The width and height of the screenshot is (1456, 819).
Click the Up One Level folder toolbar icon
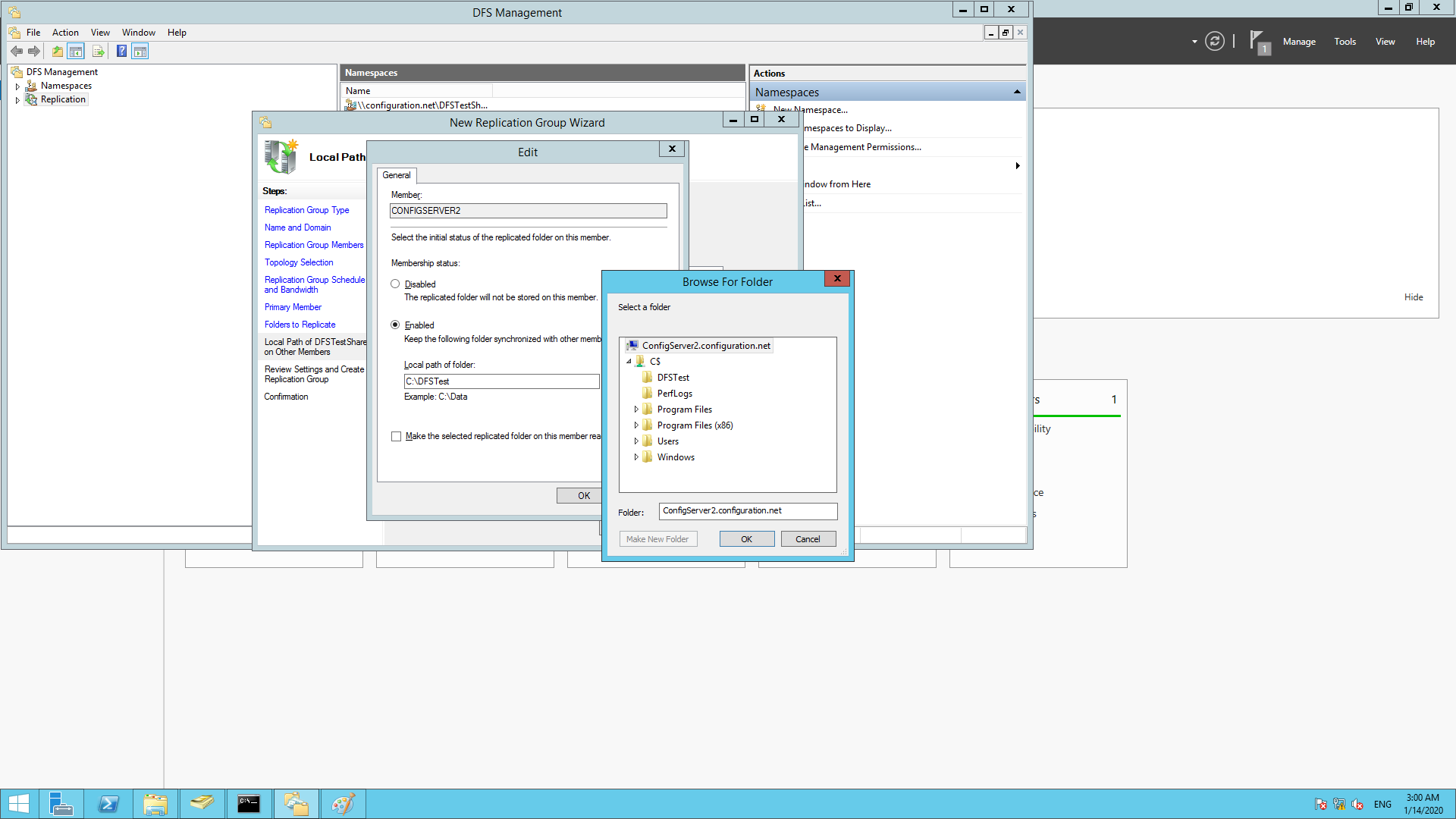tap(57, 51)
